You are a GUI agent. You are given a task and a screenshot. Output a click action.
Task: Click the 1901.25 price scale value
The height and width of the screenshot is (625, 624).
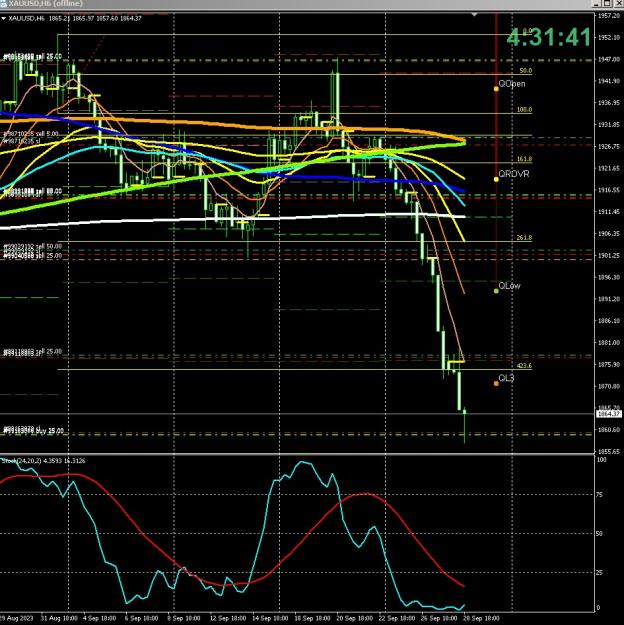(609, 255)
